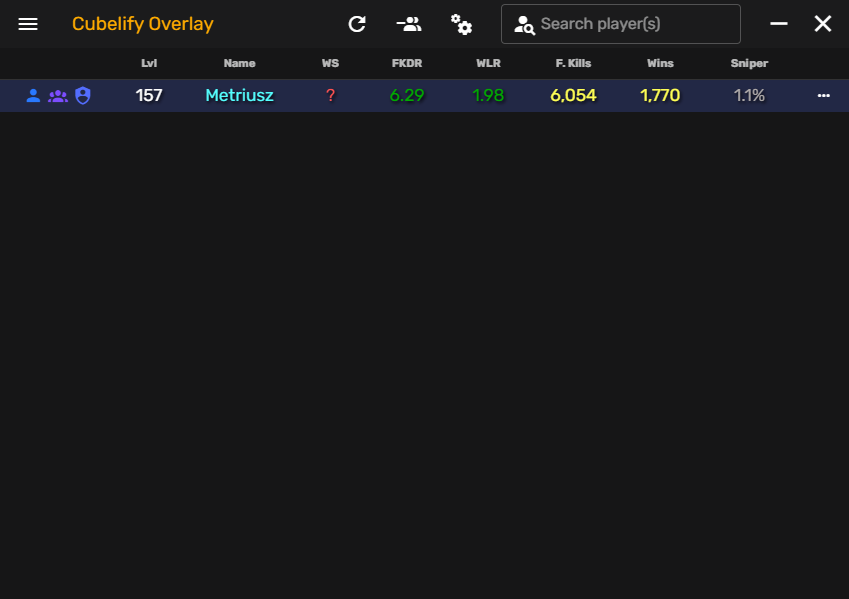Click the purple group icon in Metriusz row
The width and height of the screenshot is (849, 599).
[x=58, y=96]
